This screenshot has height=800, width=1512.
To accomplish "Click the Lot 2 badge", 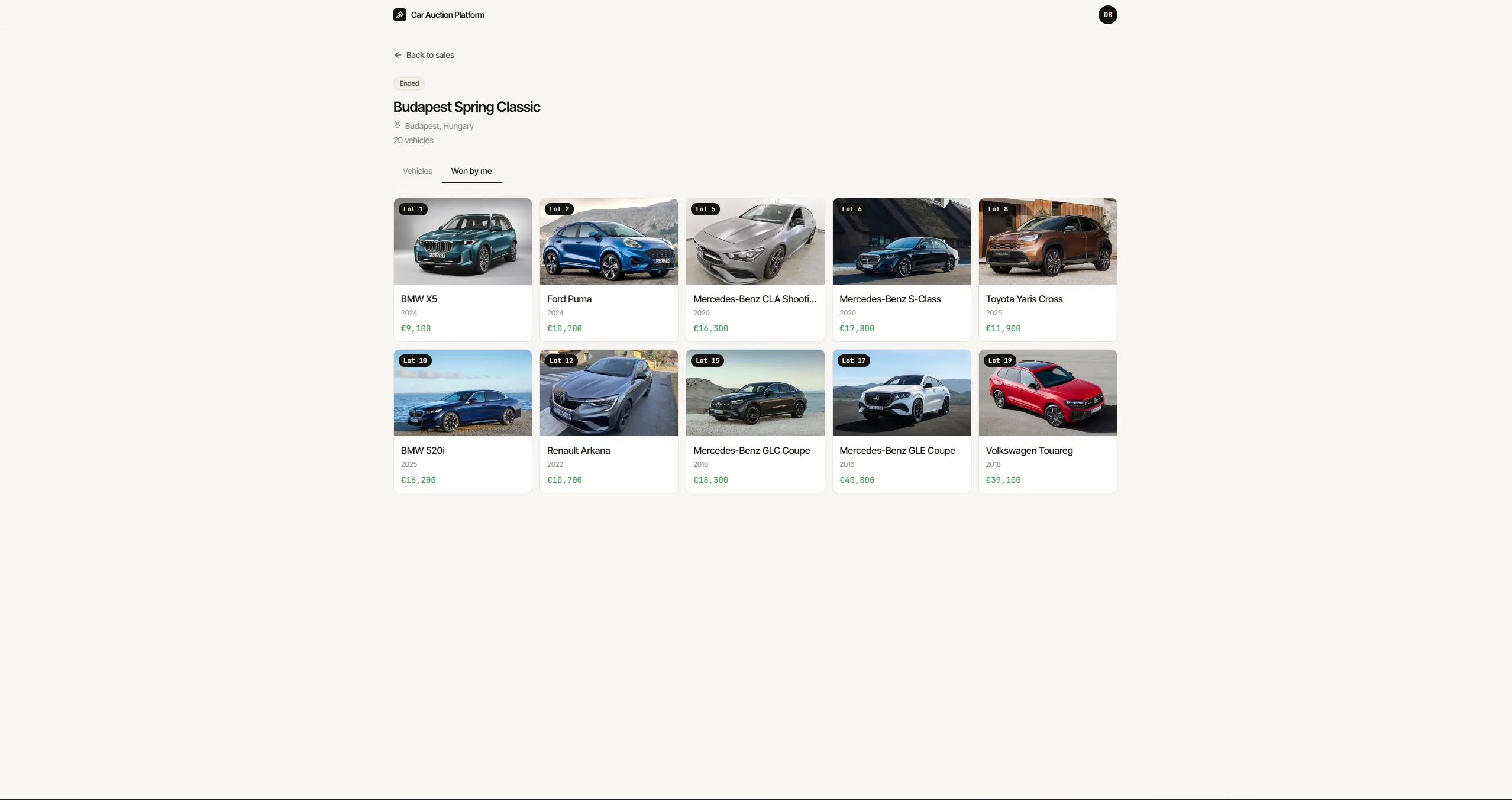I will click(559, 209).
